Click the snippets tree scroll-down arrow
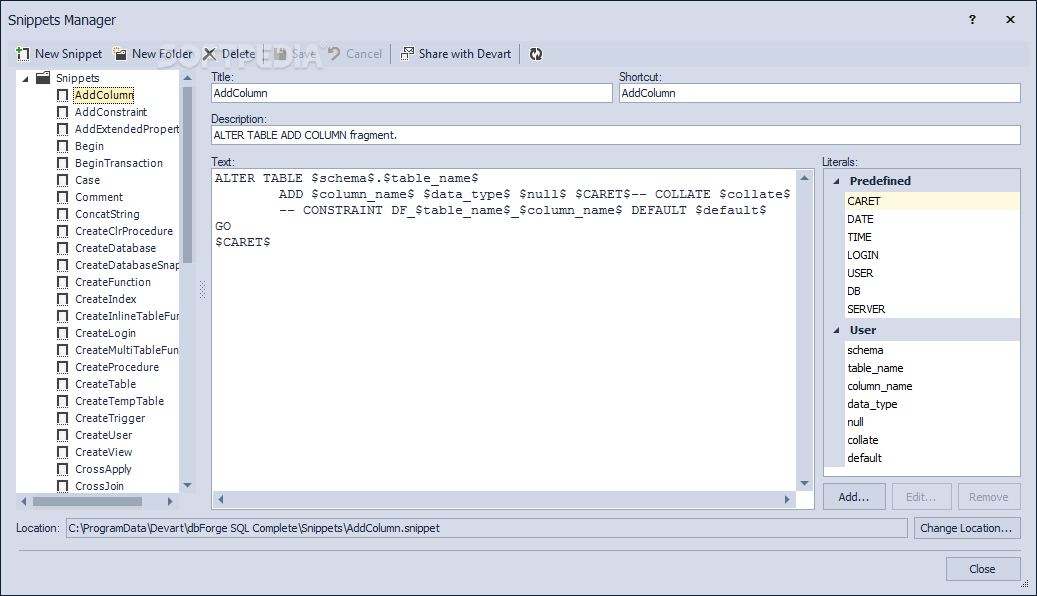The height and width of the screenshot is (596, 1037). point(187,486)
